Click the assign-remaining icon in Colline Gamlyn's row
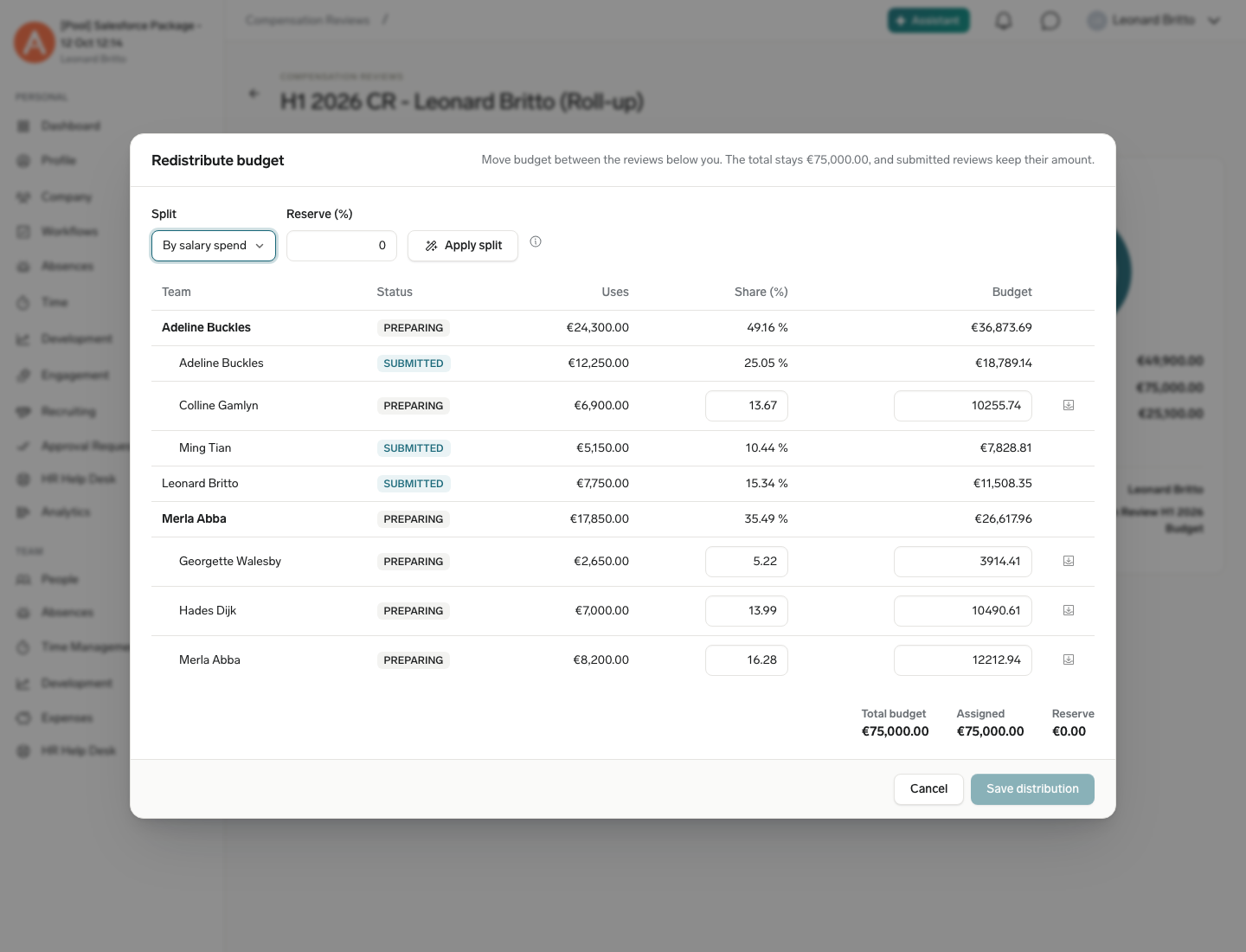1246x952 pixels. [1069, 405]
